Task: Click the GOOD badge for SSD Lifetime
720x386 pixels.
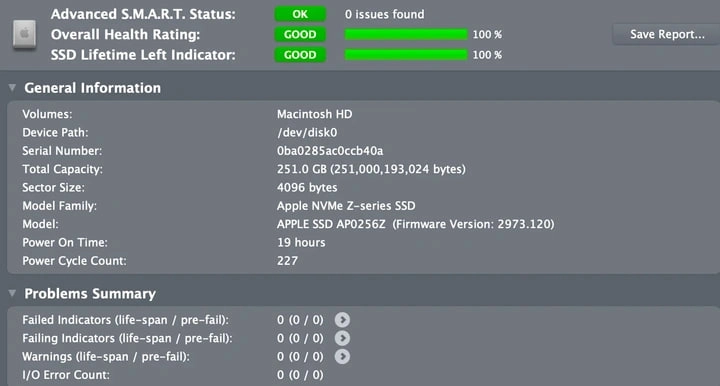Action: tap(300, 55)
